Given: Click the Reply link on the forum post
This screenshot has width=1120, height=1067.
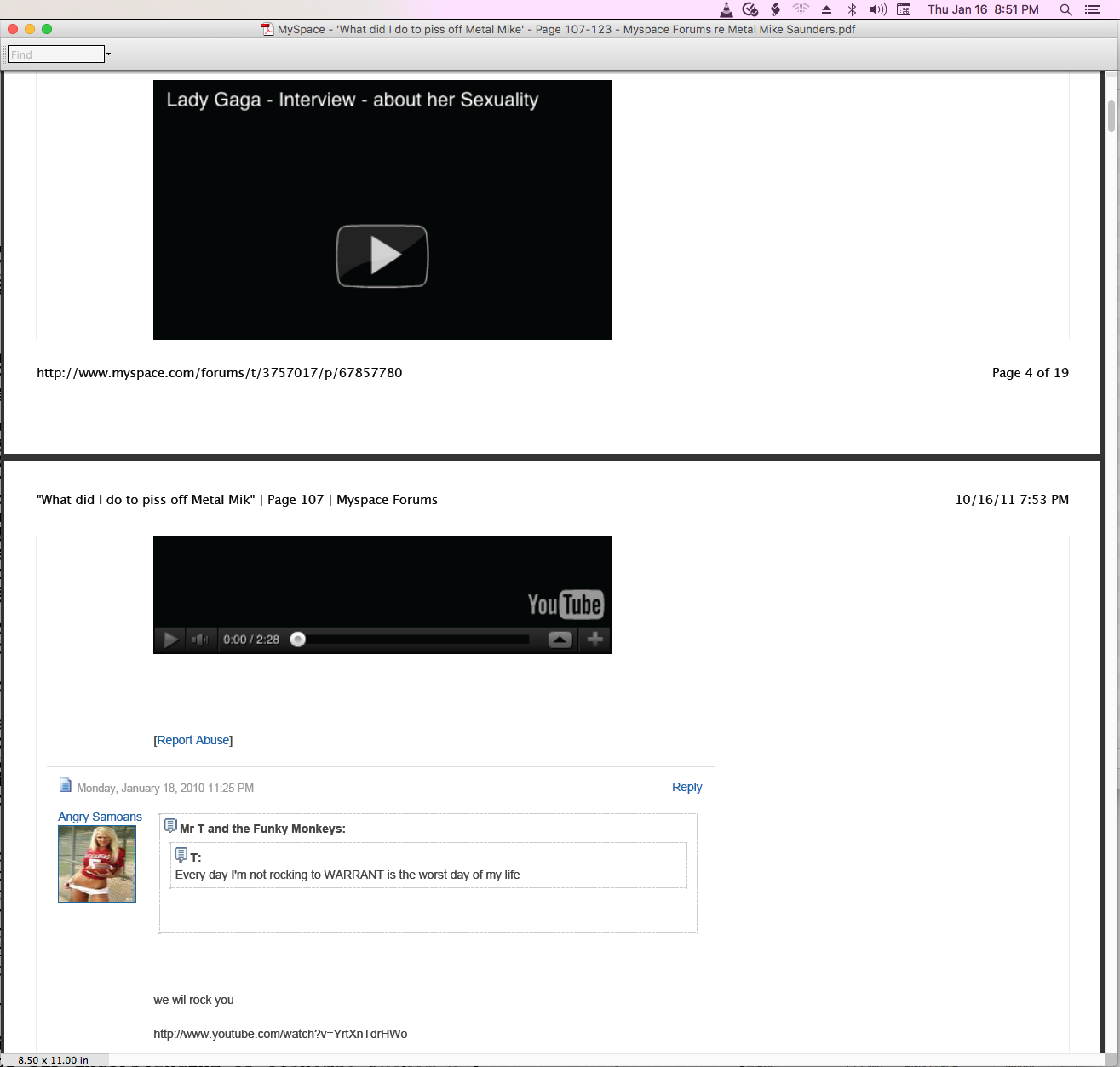Looking at the screenshot, I should (686, 787).
